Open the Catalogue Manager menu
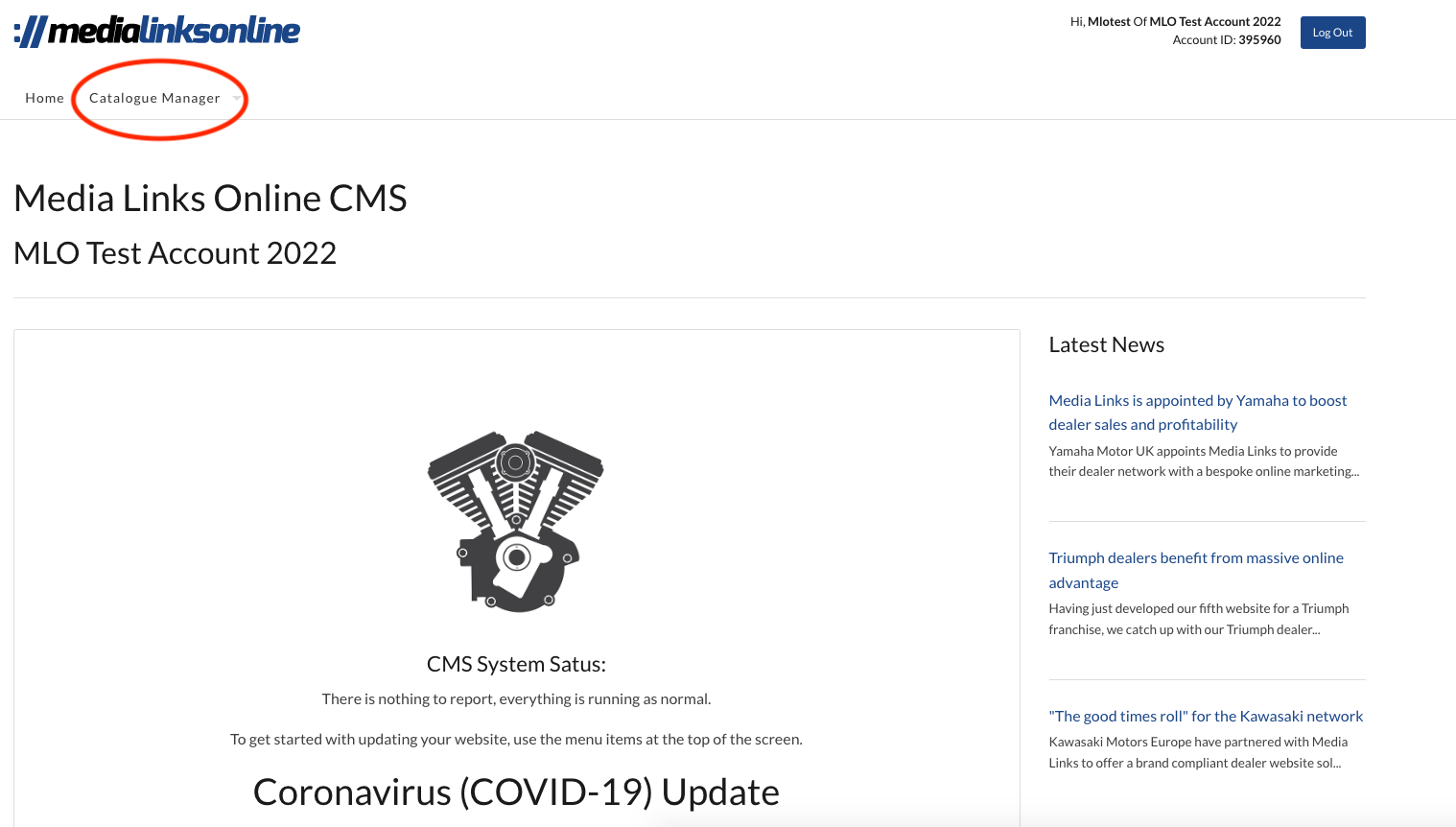This screenshot has height=827, width=1456. (x=153, y=97)
